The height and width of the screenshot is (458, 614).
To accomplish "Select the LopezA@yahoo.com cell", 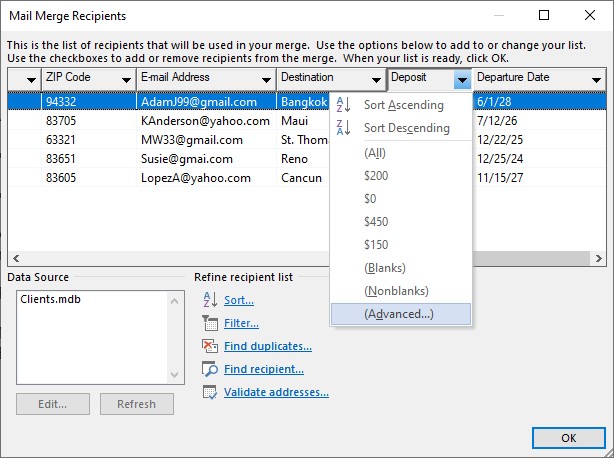I will 206,178.
